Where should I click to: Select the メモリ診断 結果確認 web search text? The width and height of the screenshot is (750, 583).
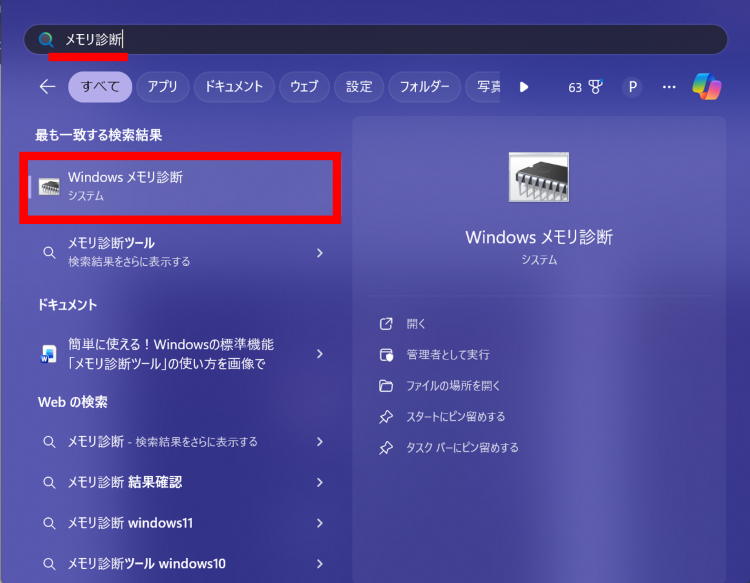125,482
